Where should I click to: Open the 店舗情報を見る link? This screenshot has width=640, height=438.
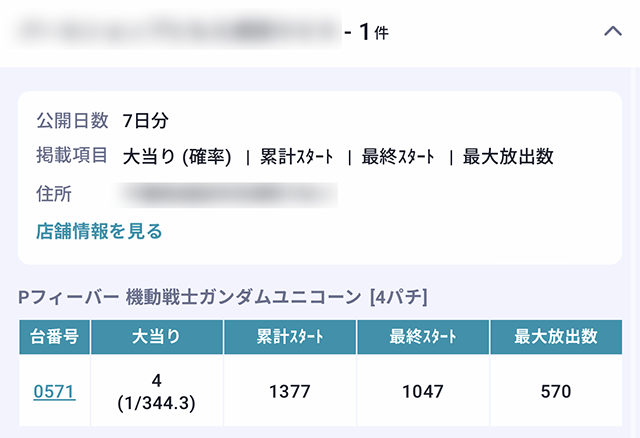click(x=99, y=231)
